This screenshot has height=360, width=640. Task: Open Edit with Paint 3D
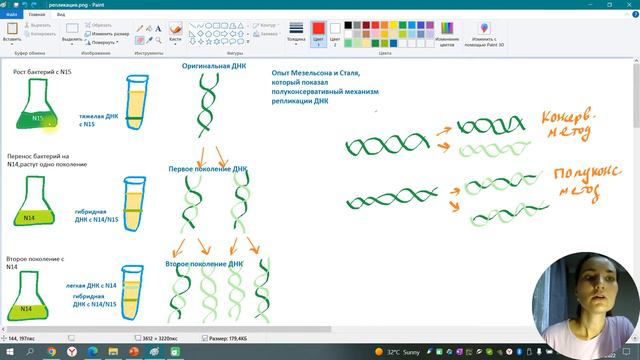coord(484,34)
